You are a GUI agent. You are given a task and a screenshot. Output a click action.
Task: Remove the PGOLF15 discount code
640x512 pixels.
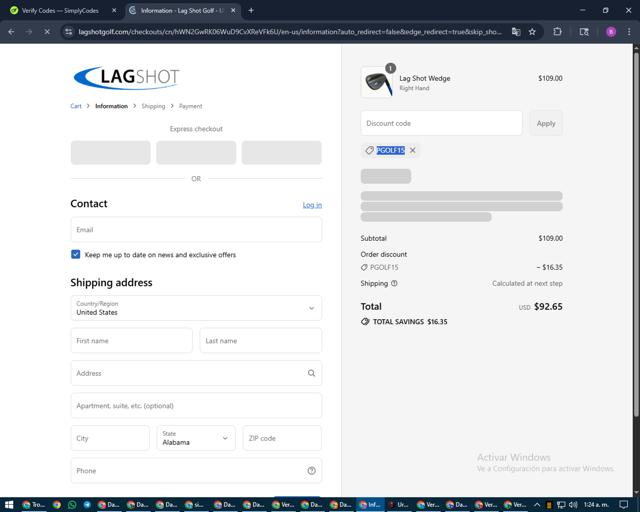click(x=413, y=150)
